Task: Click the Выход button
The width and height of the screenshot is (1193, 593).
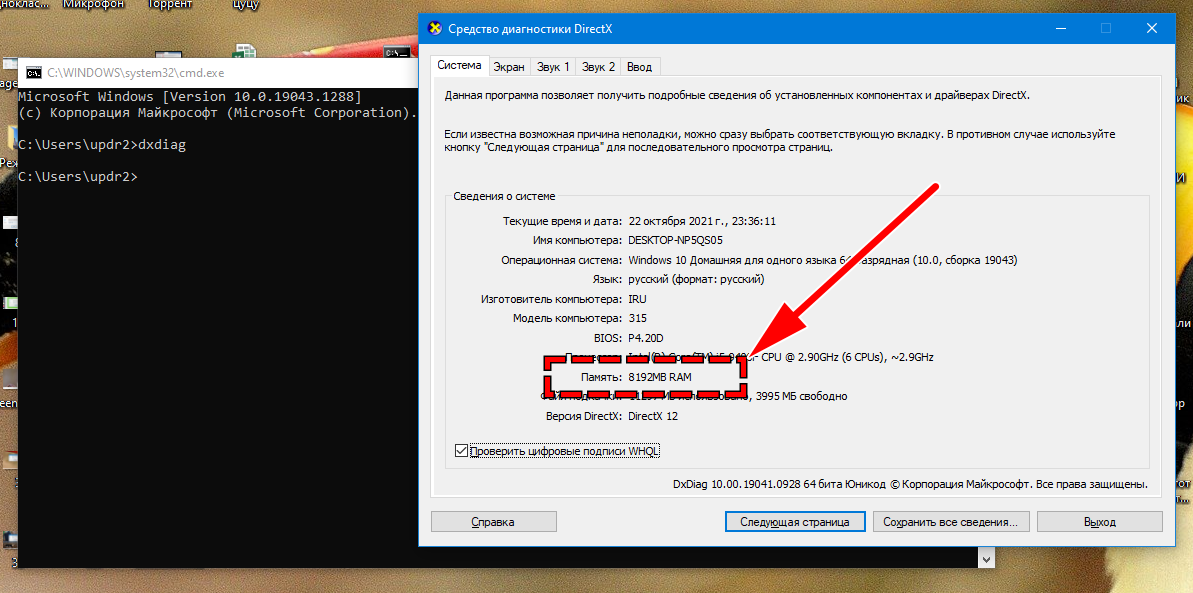Action: tap(1099, 521)
